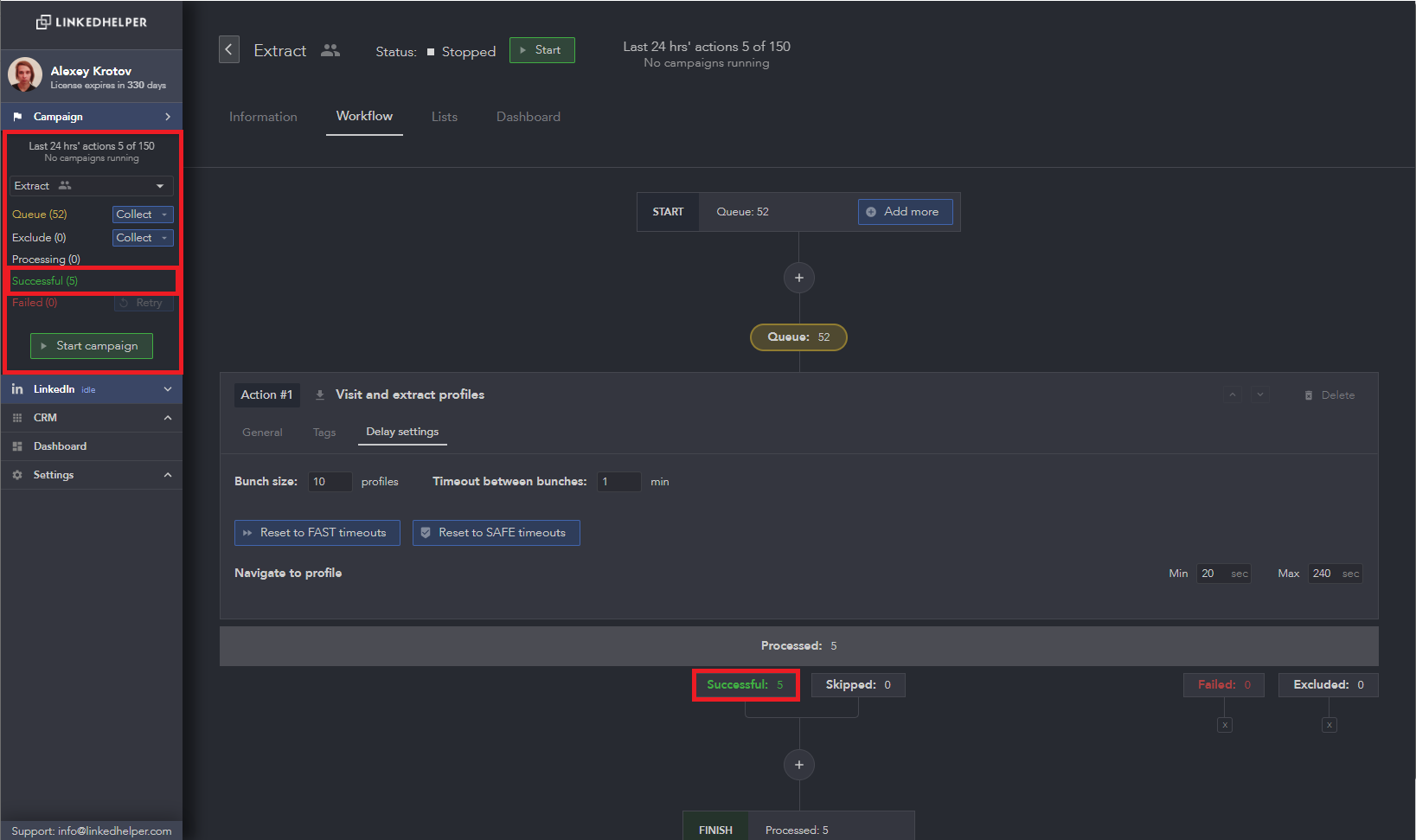The image size is (1416, 840).
Task: Click the back arrow next to Extract
Action: tap(228, 50)
